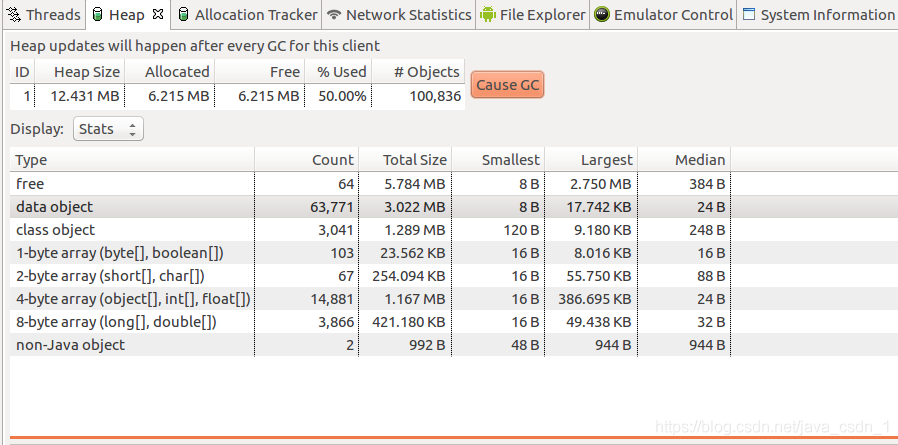898x445 pixels.
Task: Click the Allocated column header
Action: pyautogui.click(x=170, y=72)
